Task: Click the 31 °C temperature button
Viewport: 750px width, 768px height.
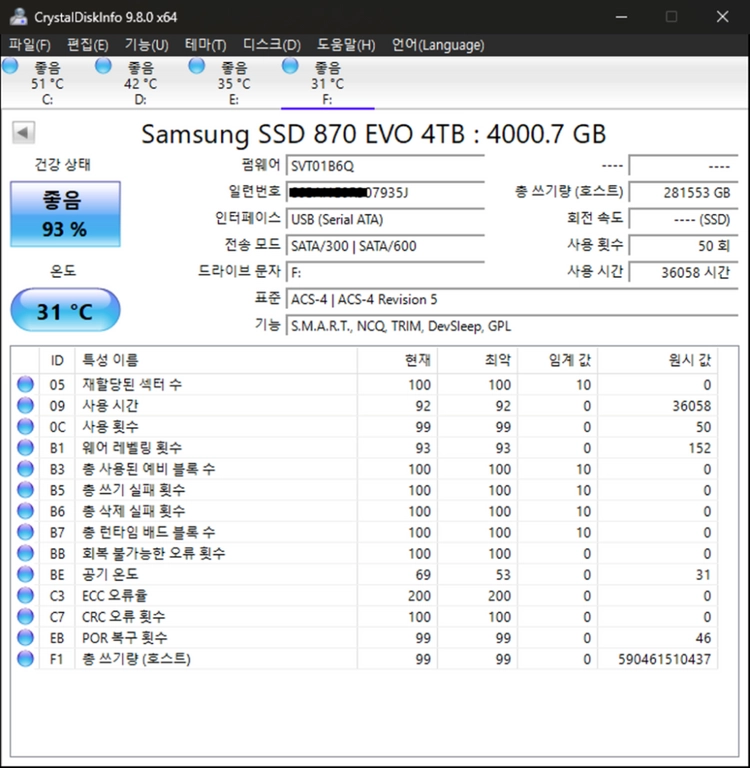Action: coord(65,311)
